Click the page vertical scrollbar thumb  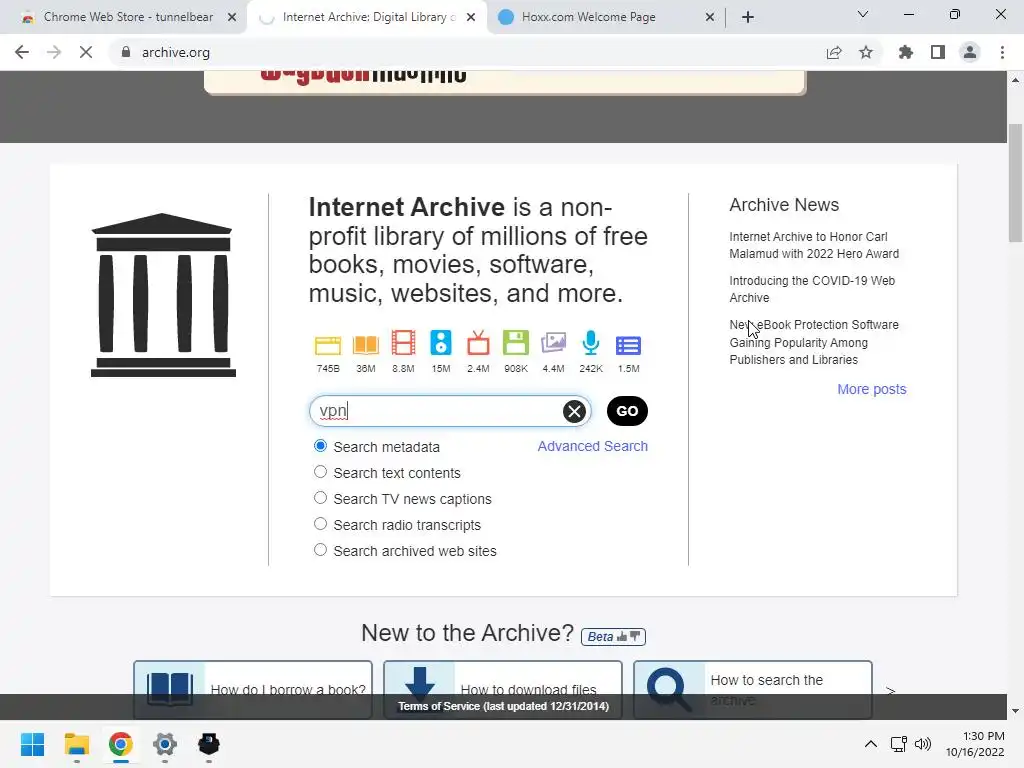point(1015,183)
